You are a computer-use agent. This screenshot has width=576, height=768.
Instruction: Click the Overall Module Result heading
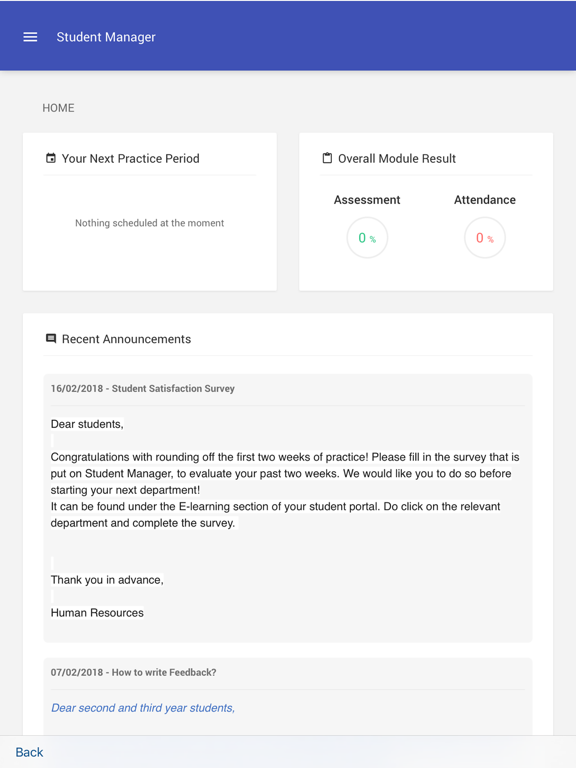click(397, 159)
